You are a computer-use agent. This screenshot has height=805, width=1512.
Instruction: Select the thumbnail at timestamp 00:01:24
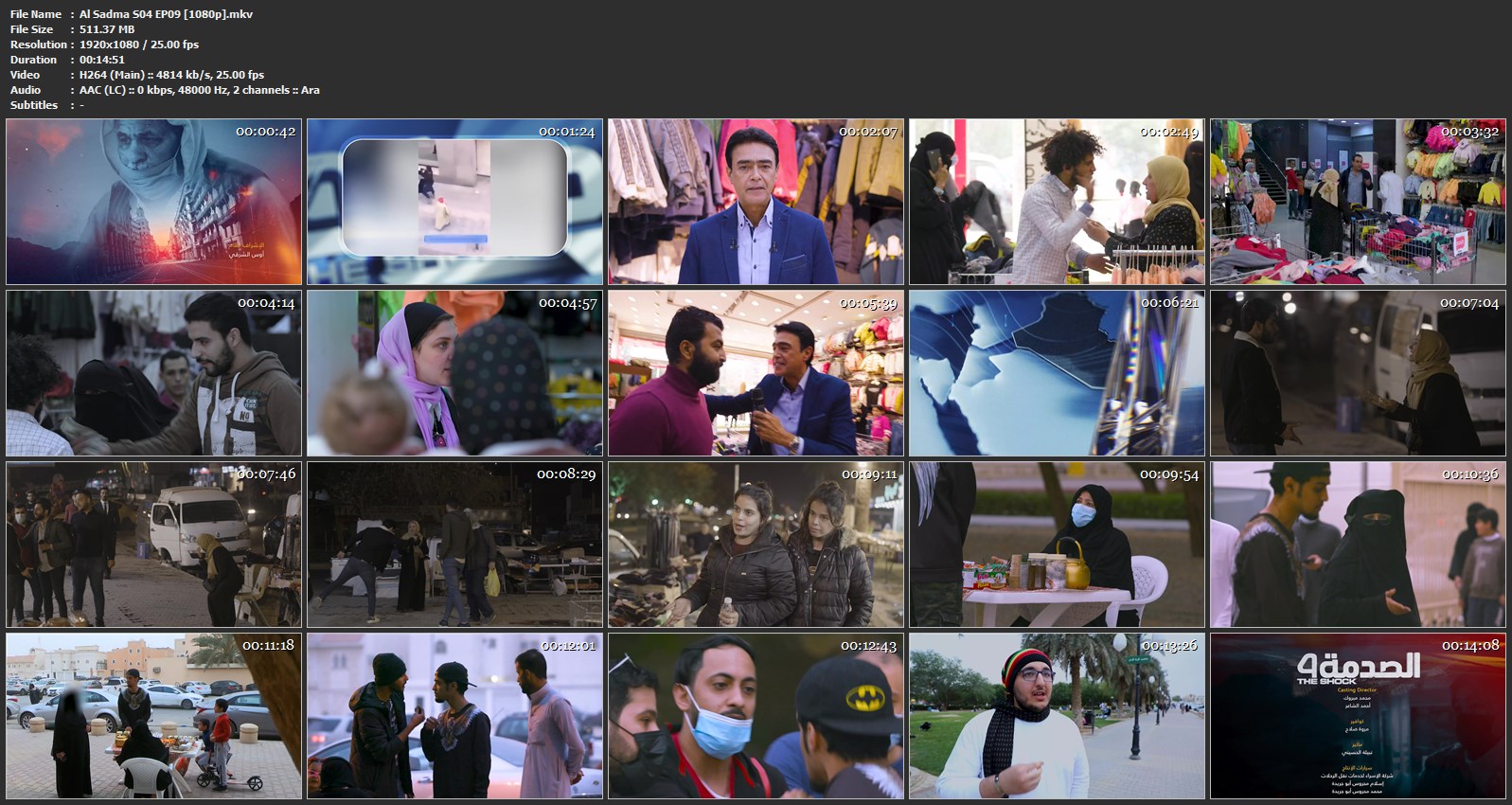point(454,202)
